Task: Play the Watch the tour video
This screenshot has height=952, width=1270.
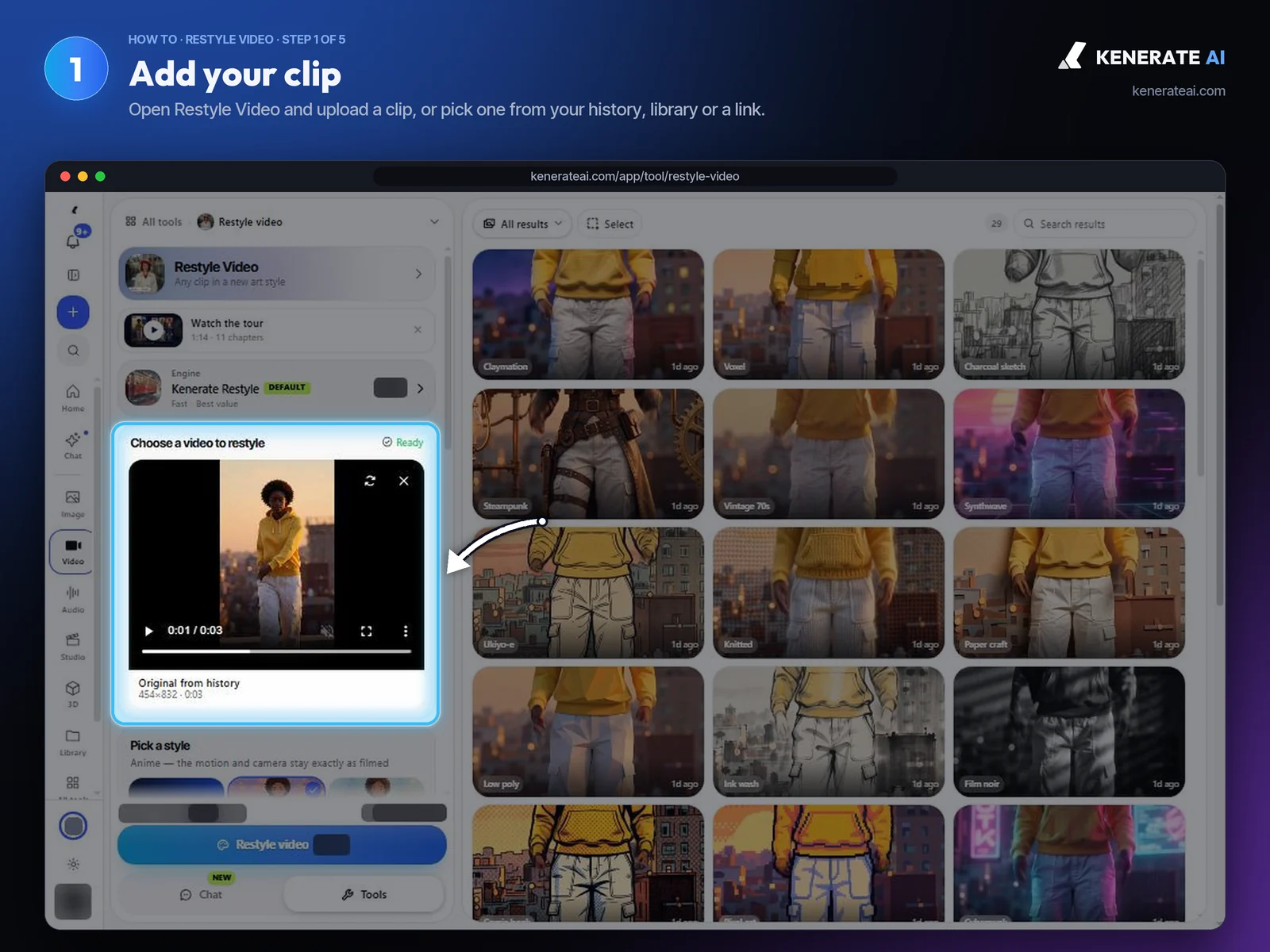Action: coord(153,330)
